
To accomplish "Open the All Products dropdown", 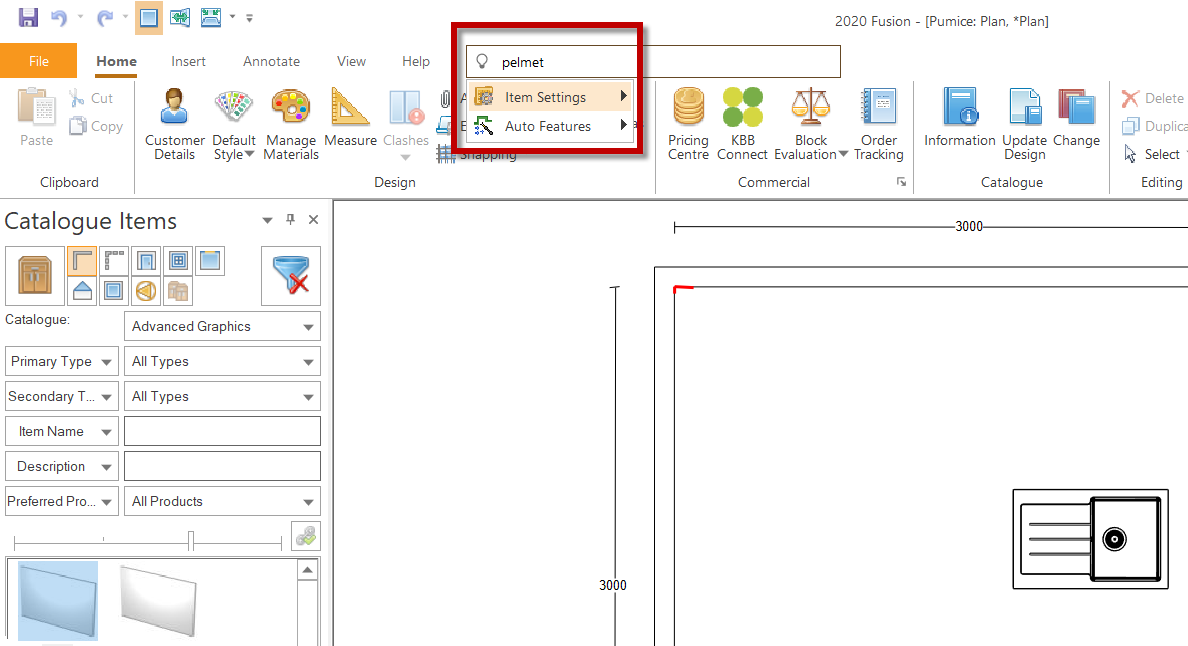I will [222, 501].
